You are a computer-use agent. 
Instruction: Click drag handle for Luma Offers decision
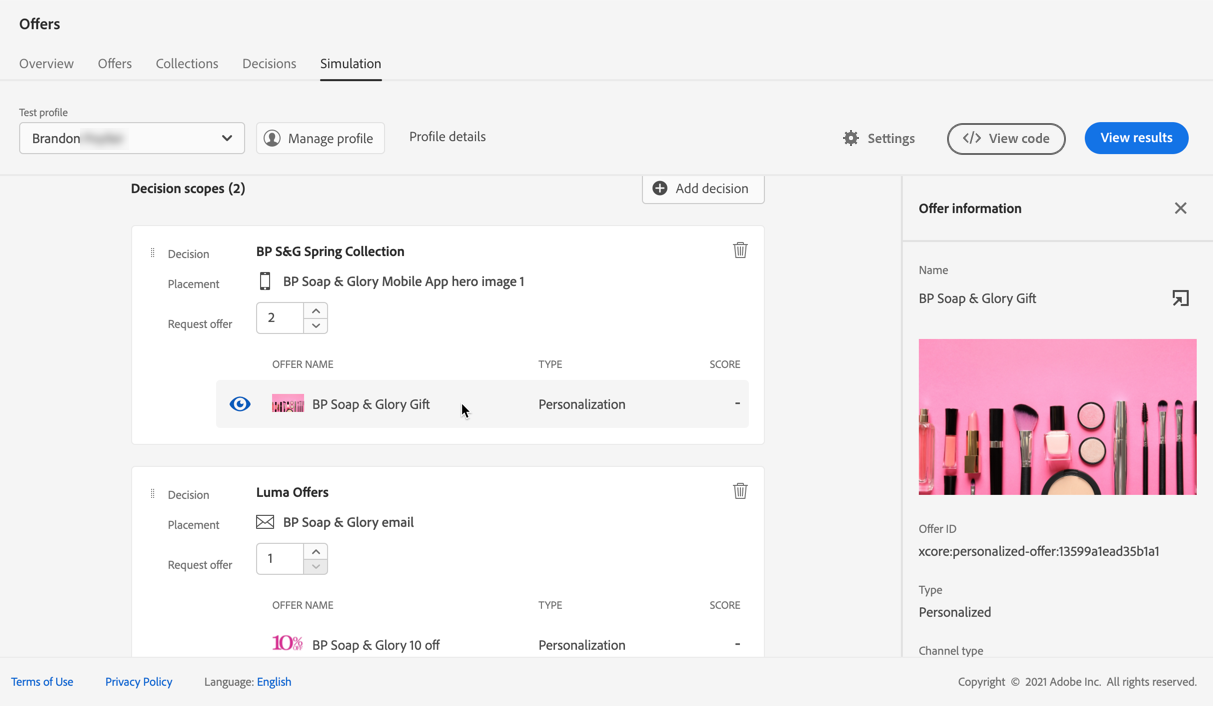[152, 494]
